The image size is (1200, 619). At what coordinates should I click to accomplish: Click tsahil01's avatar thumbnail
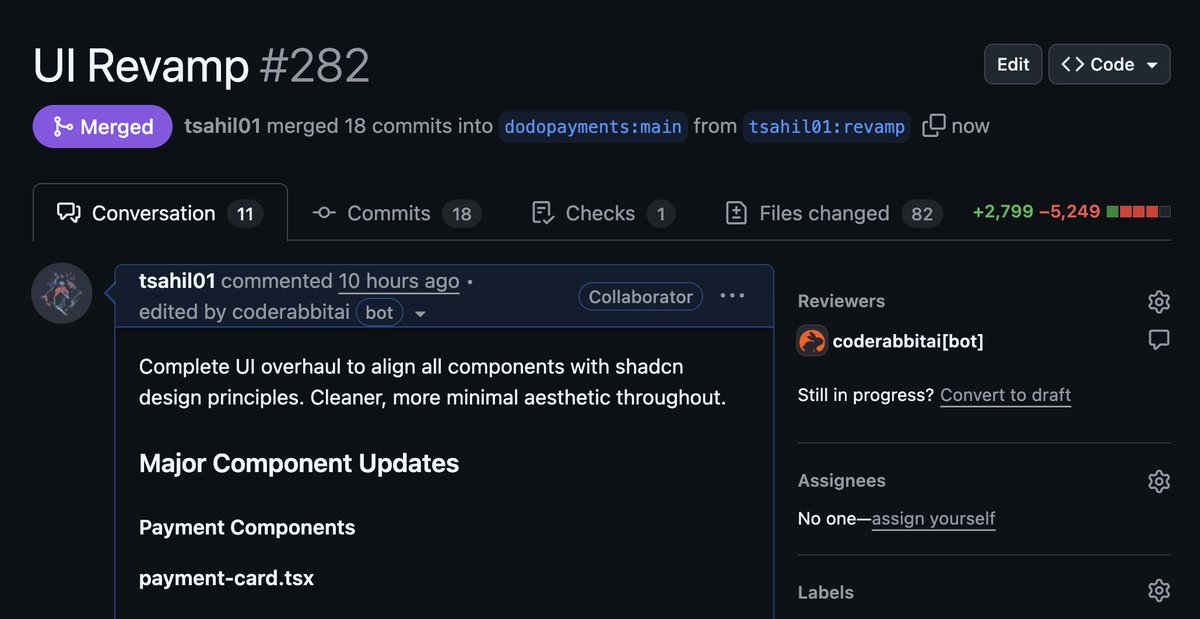point(62,292)
